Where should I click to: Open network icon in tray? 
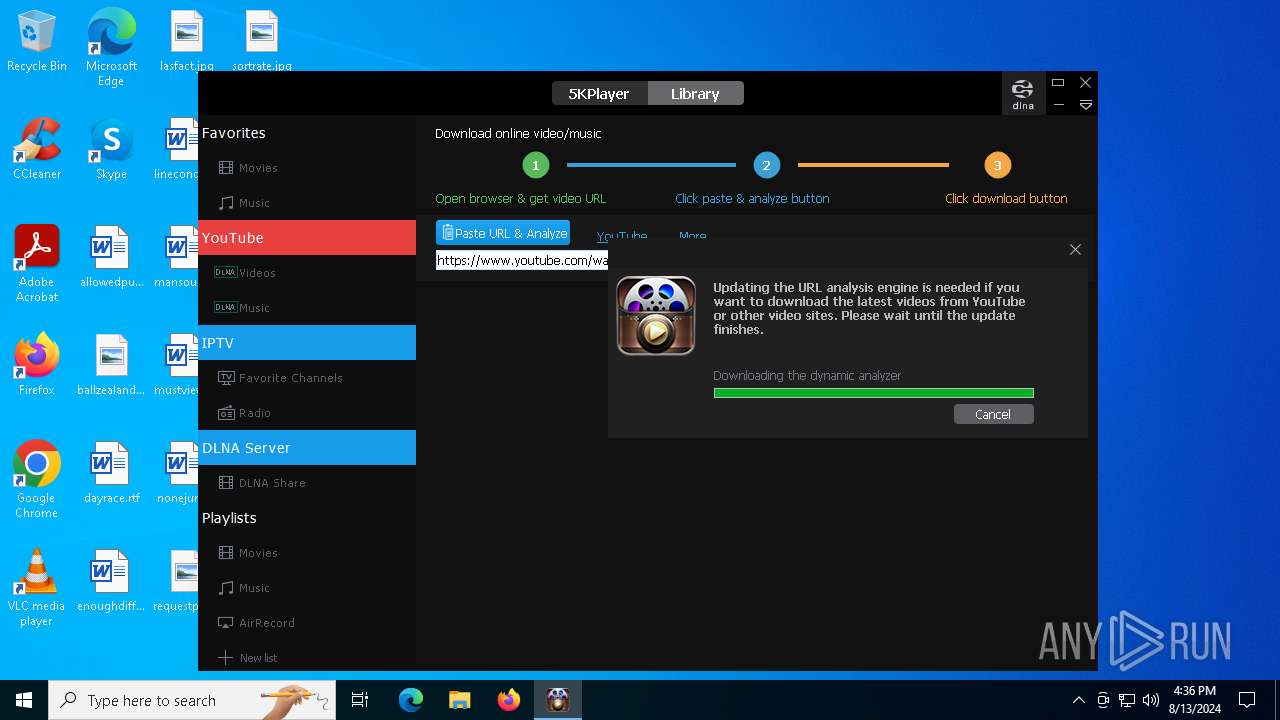coord(1127,700)
